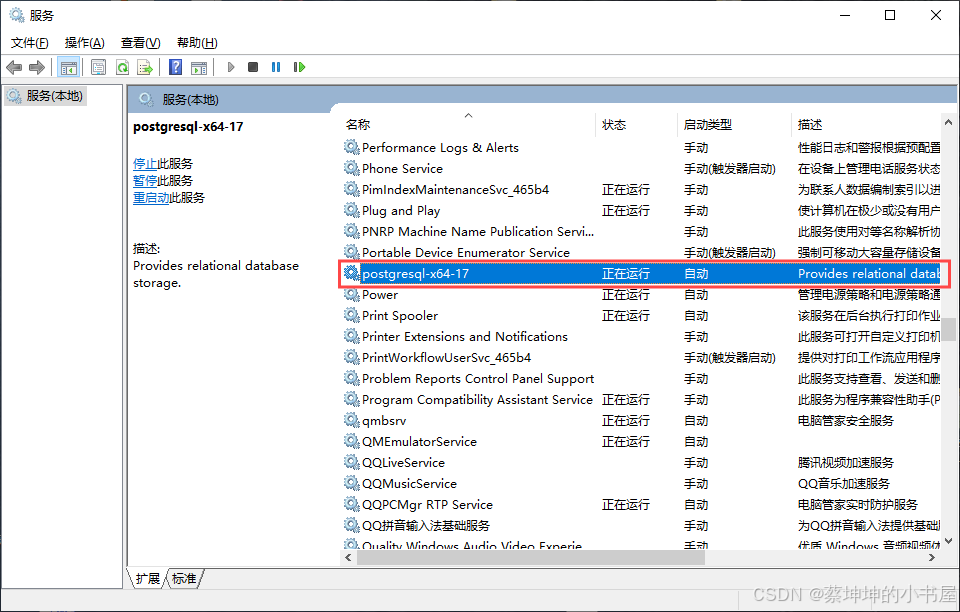Viewport: 960px width, 612px height.
Task: Open the 操作 menu
Action: (84, 42)
